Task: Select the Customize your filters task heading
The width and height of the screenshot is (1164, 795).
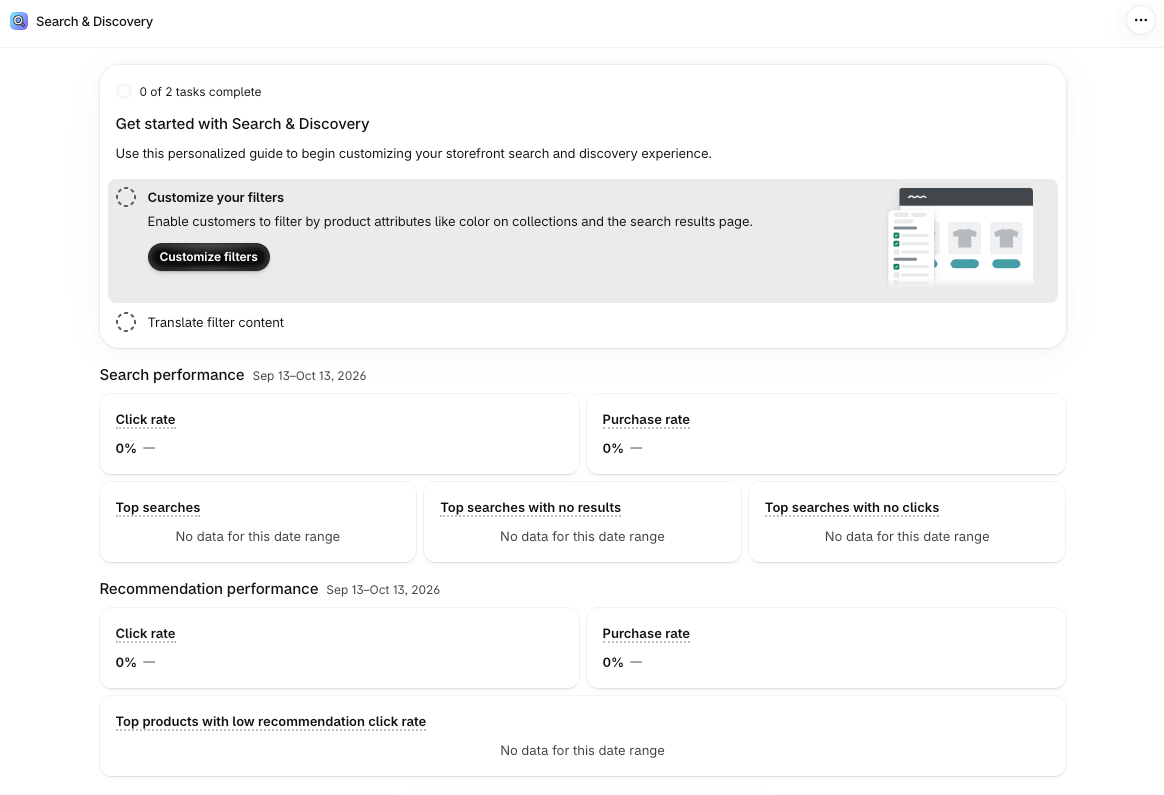Action: [215, 197]
